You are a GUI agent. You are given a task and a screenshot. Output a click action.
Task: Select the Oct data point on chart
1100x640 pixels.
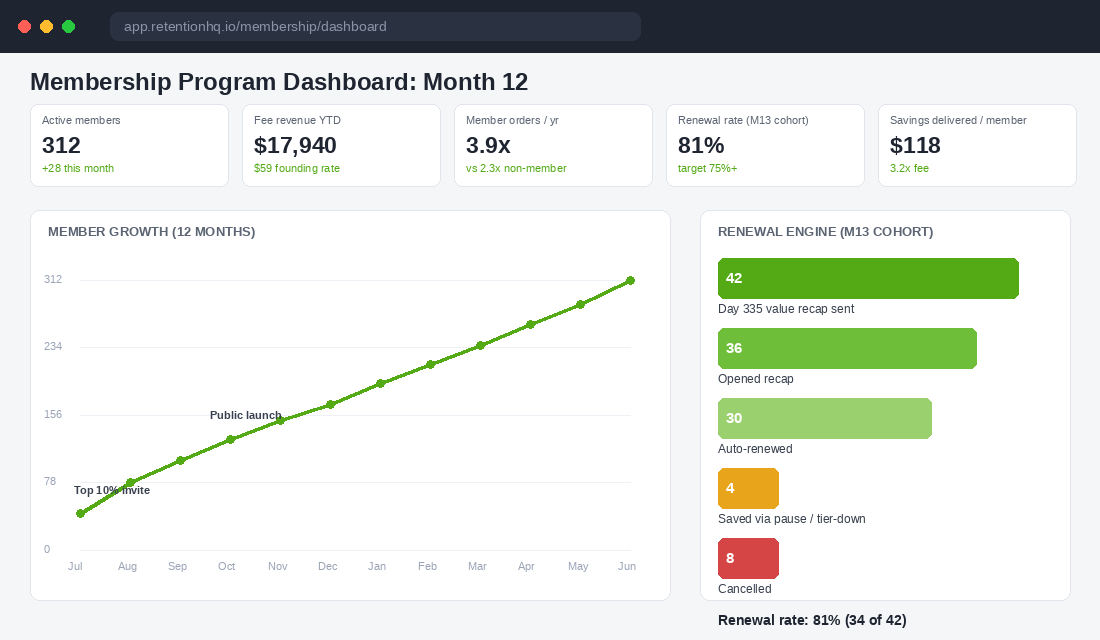tap(230, 440)
